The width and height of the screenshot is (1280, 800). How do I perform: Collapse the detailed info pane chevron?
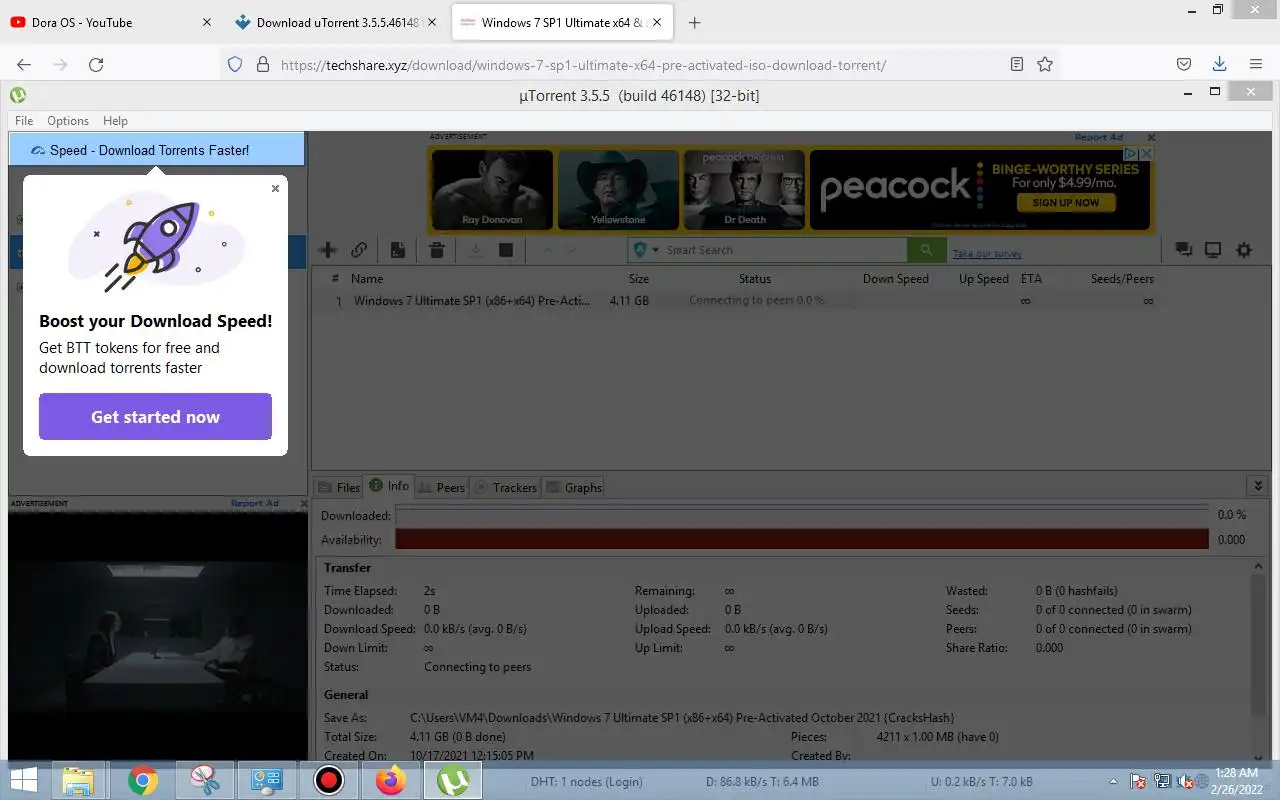(x=1258, y=486)
